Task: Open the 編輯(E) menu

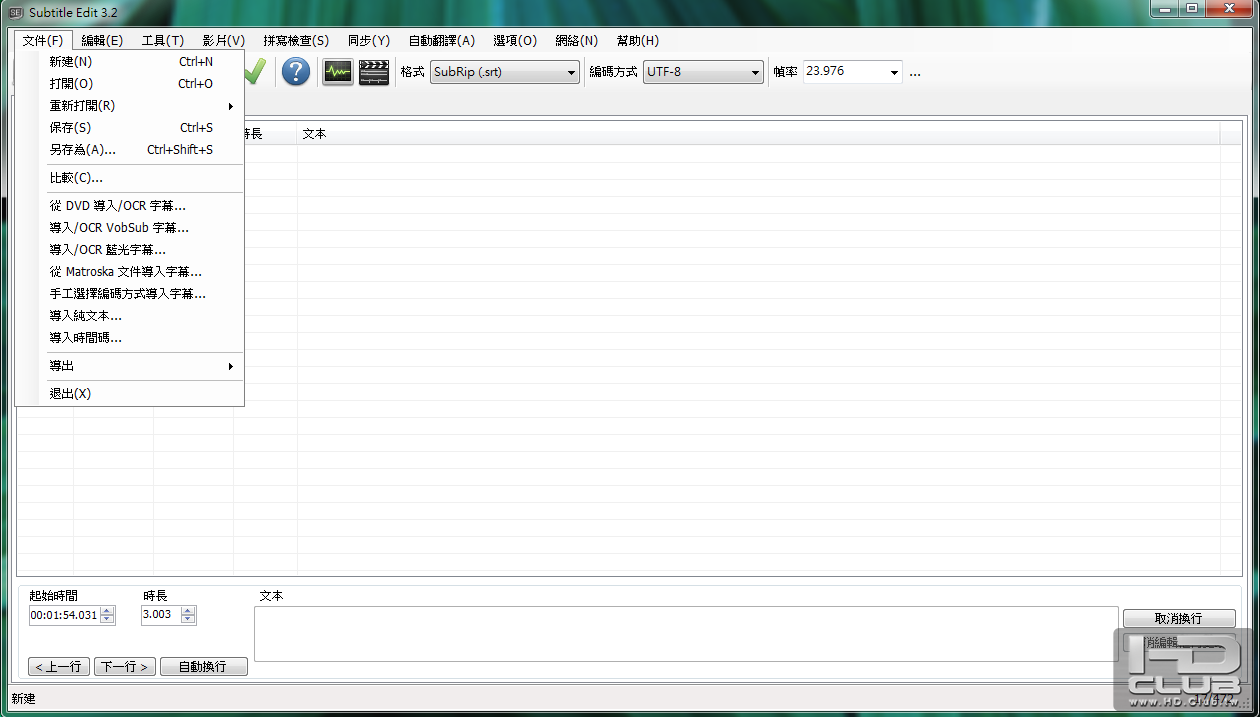Action: coord(102,41)
